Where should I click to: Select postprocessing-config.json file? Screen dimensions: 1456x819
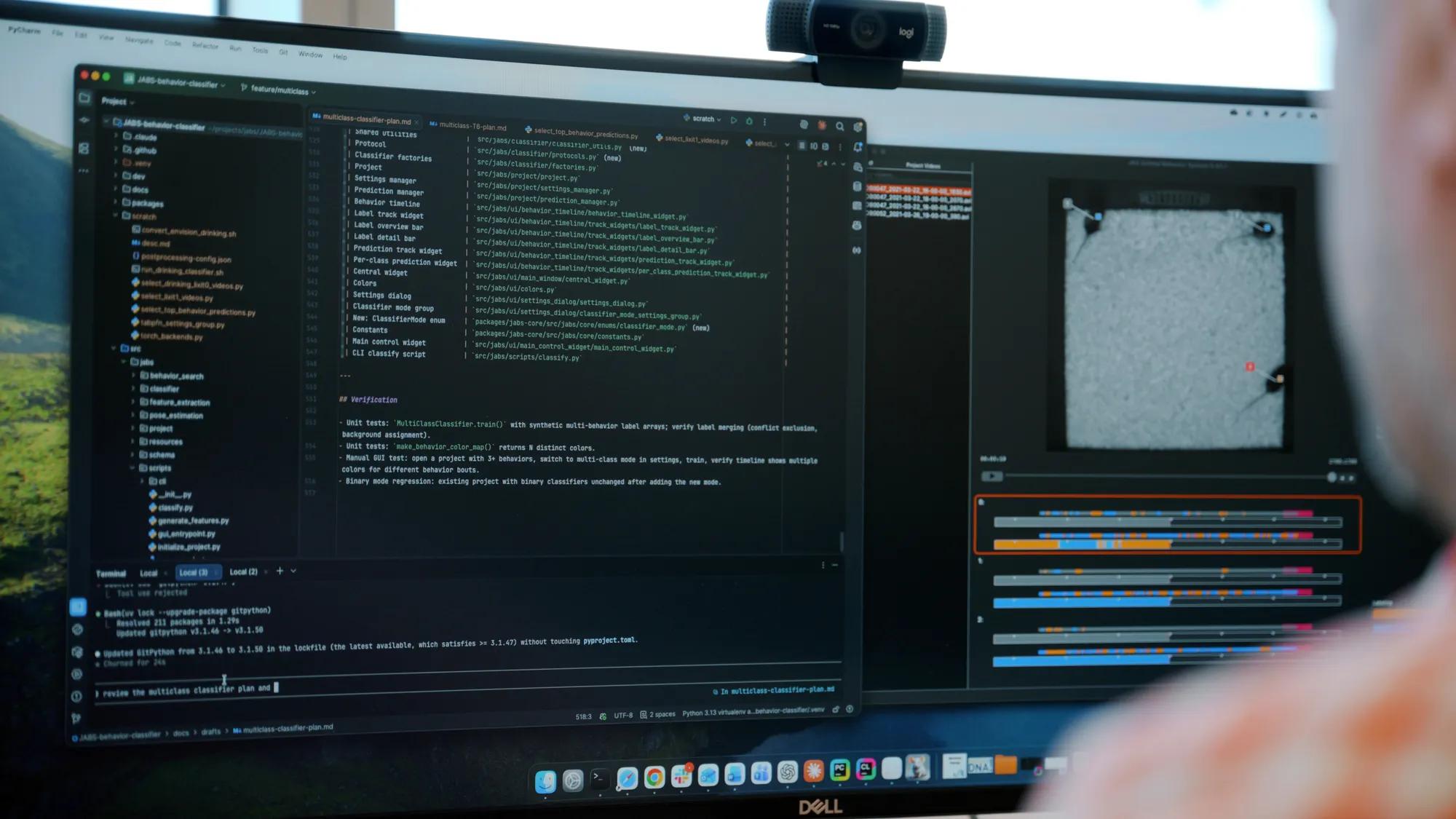click(x=181, y=258)
